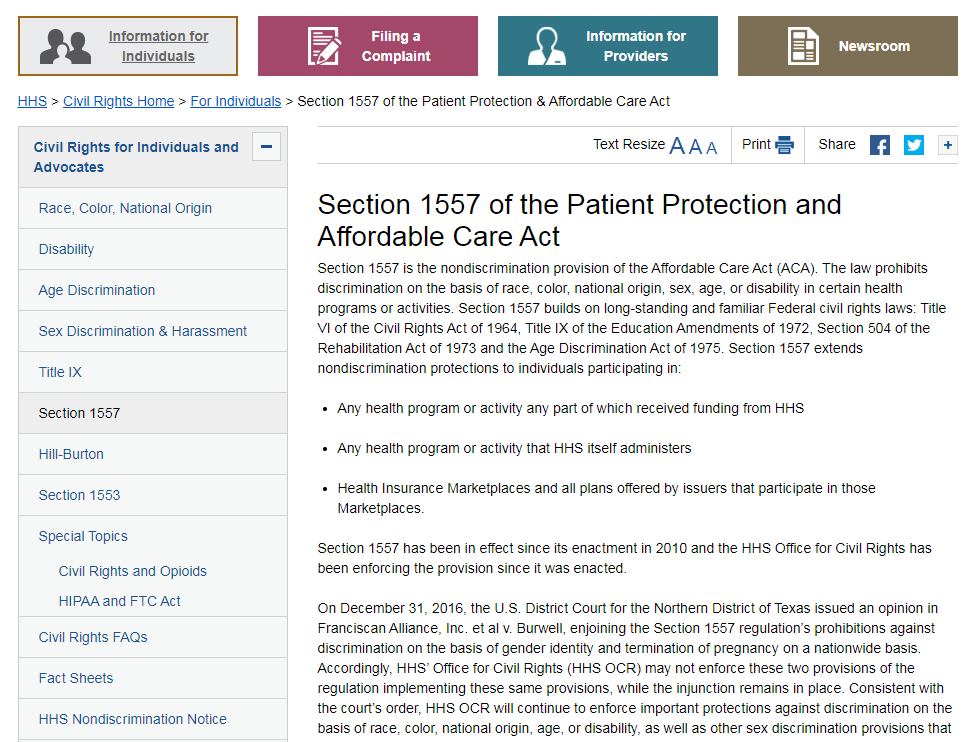Click the Newsroom newspaper icon
970x742 pixels.
803,46
